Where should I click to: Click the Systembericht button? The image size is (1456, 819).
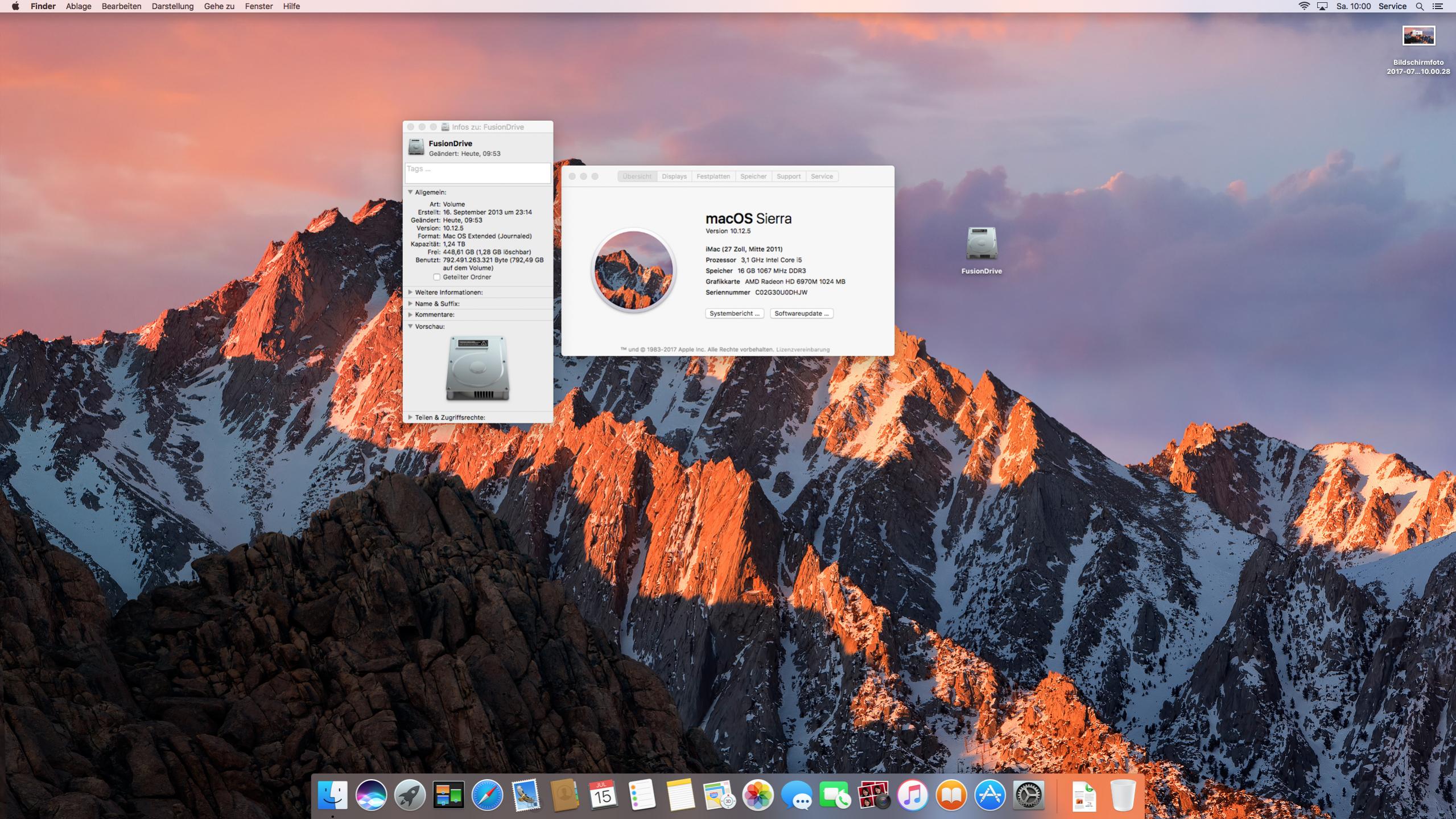point(734,314)
